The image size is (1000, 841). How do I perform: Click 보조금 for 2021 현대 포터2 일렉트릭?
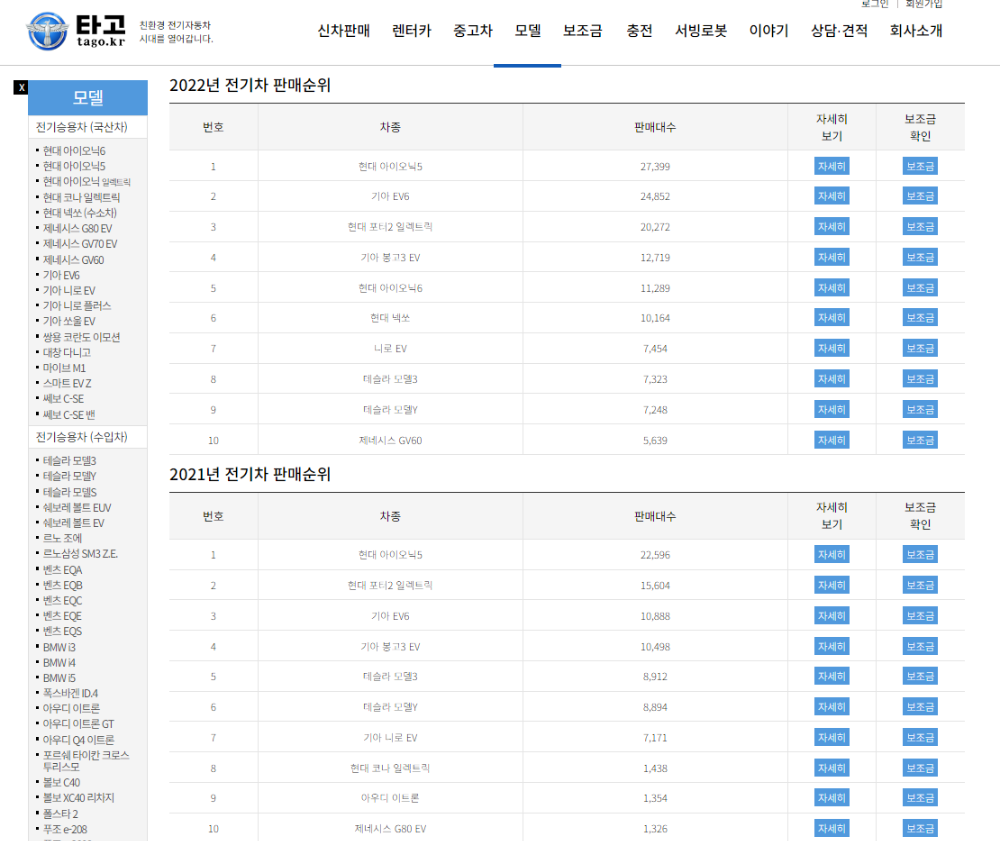(x=920, y=585)
